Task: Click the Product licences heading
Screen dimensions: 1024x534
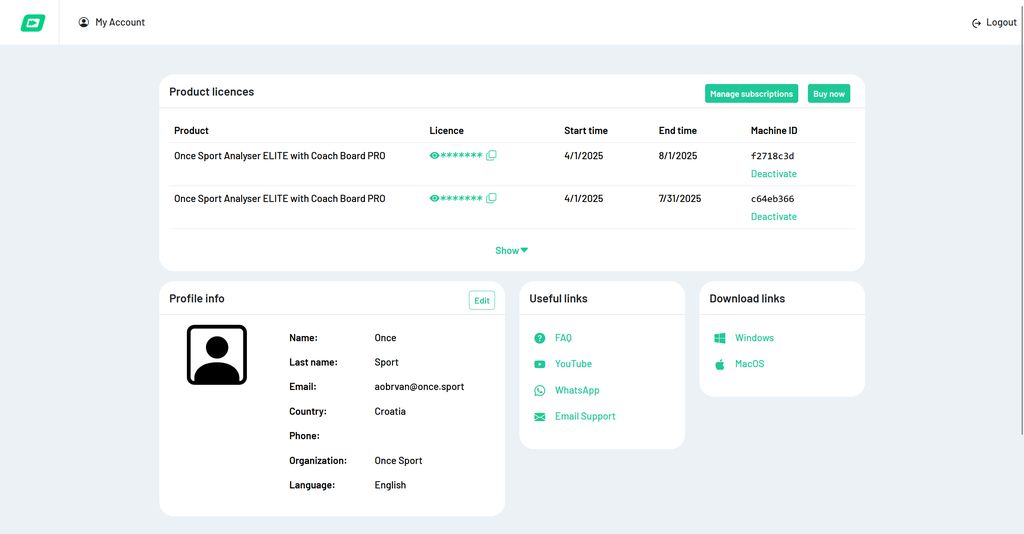Action: pos(211,92)
